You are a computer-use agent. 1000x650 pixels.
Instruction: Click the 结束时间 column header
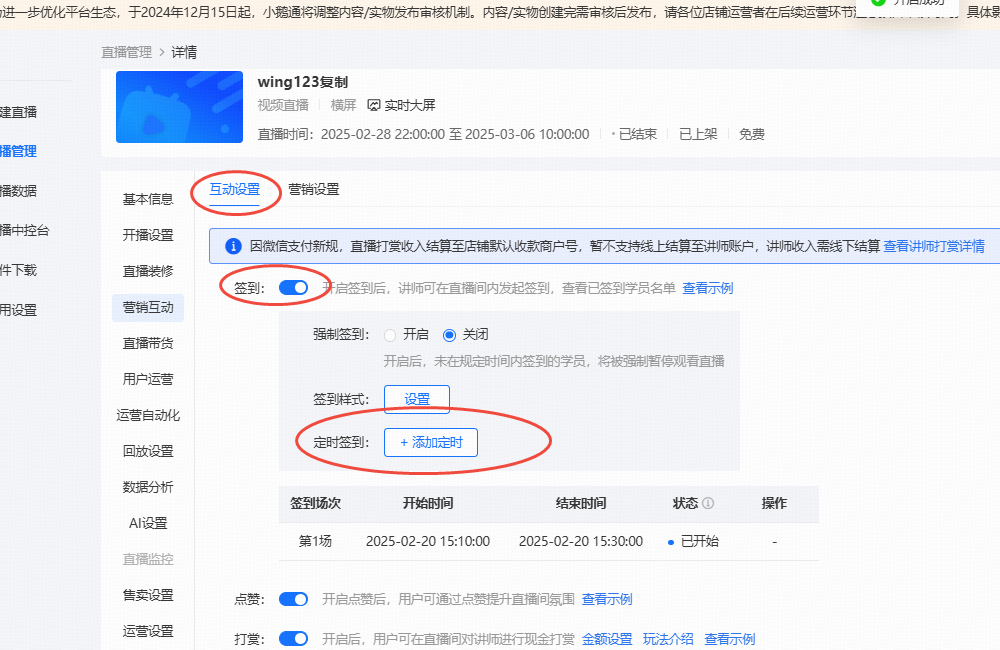coord(581,503)
